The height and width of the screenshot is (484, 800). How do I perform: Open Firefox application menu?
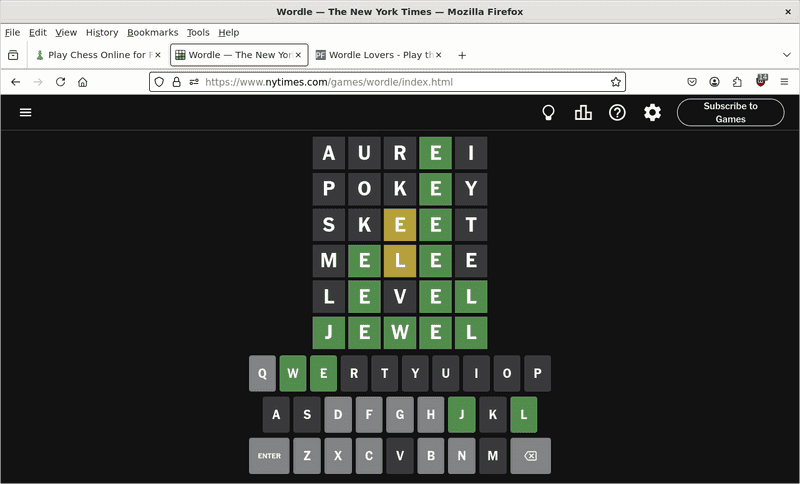(784, 82)
